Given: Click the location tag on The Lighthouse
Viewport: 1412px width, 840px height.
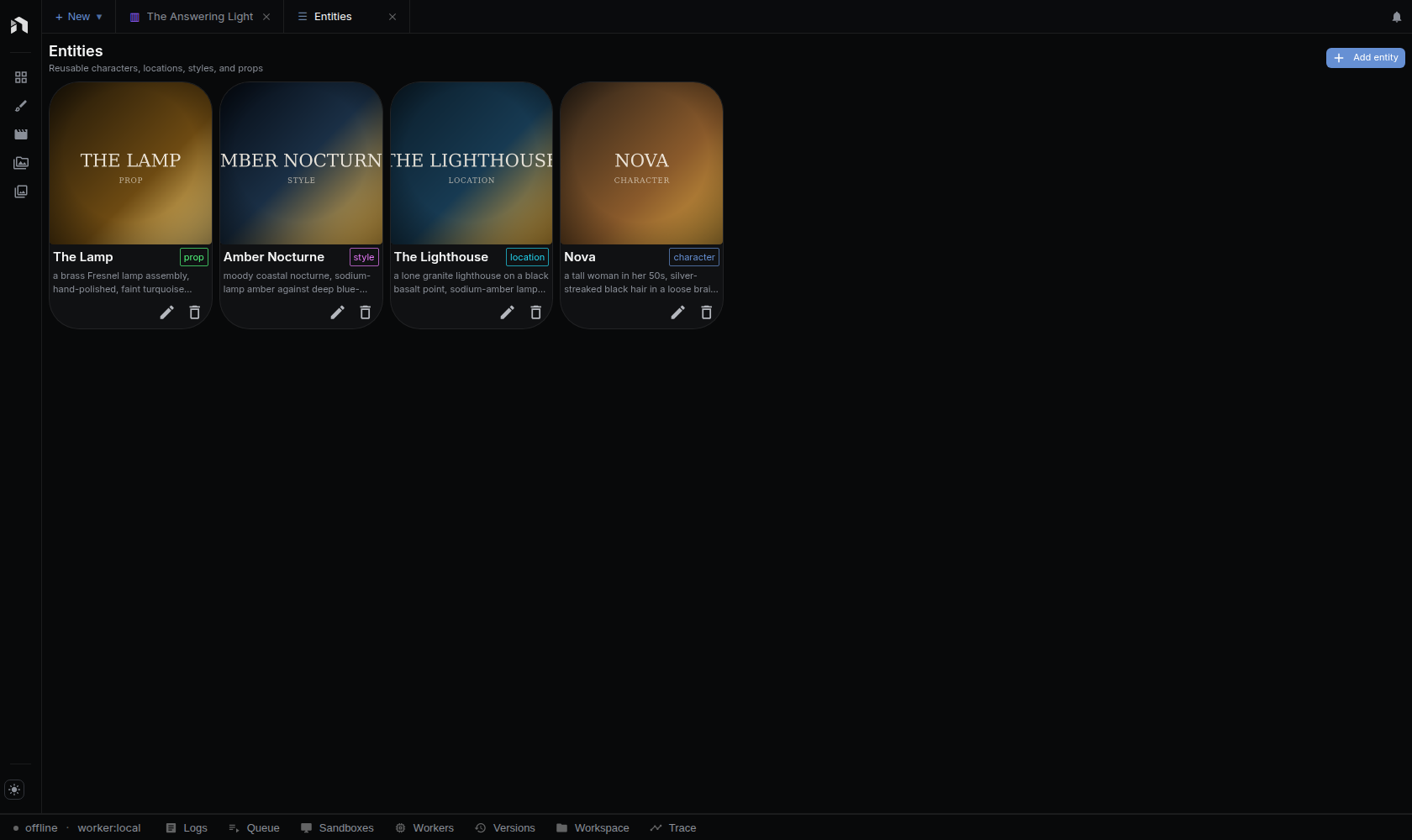Looking at the screenshot, I should click(527, 257).
